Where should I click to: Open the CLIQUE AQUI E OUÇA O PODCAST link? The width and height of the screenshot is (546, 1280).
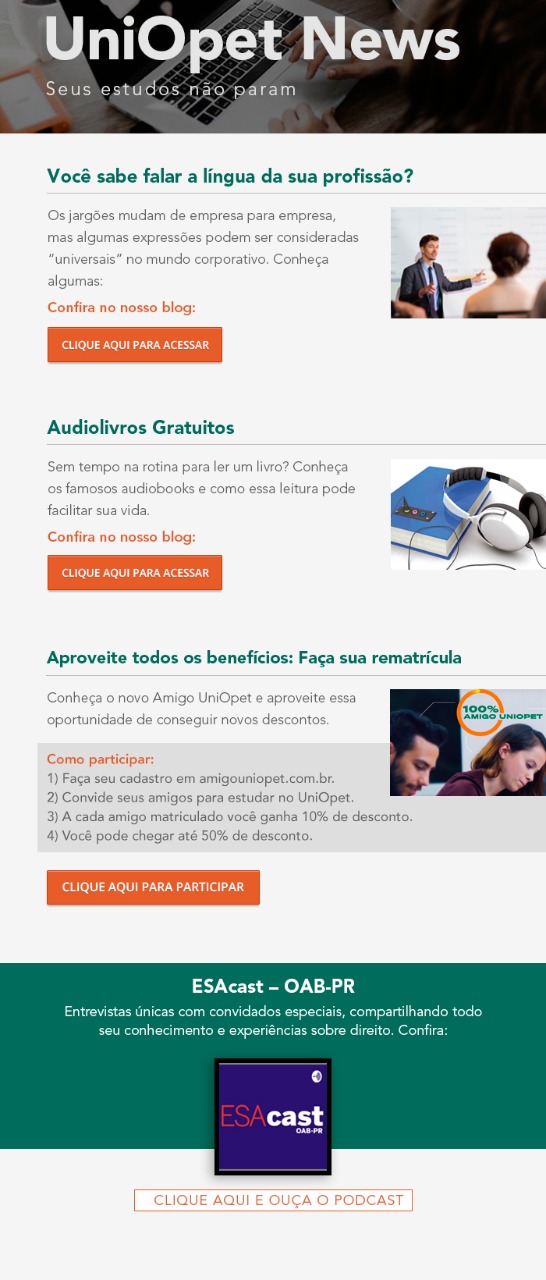(x=273, y=1200)
